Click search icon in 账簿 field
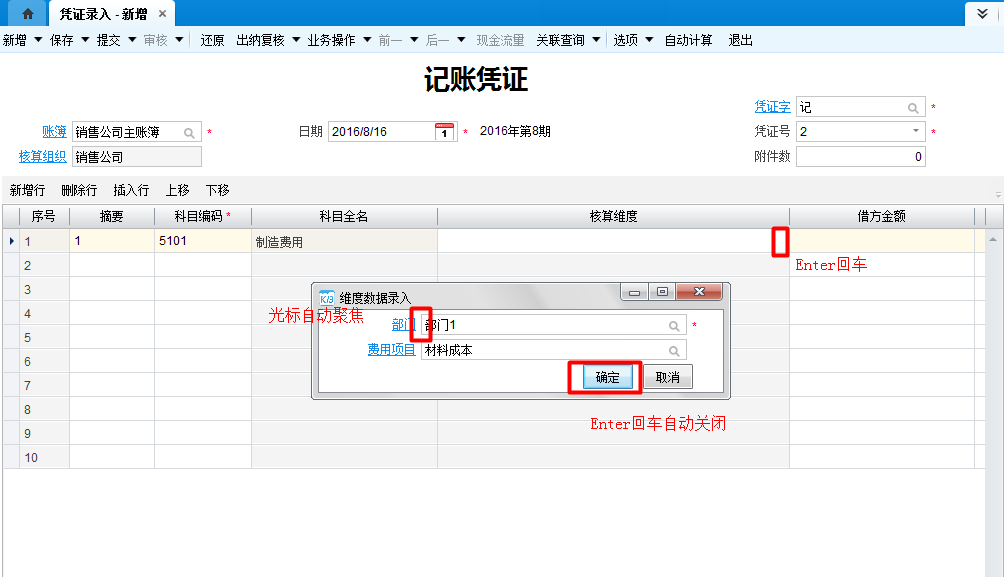Image resolution: width=1004 pixels, height=577 pixels. pyautogui.click(x=189, y=132)
